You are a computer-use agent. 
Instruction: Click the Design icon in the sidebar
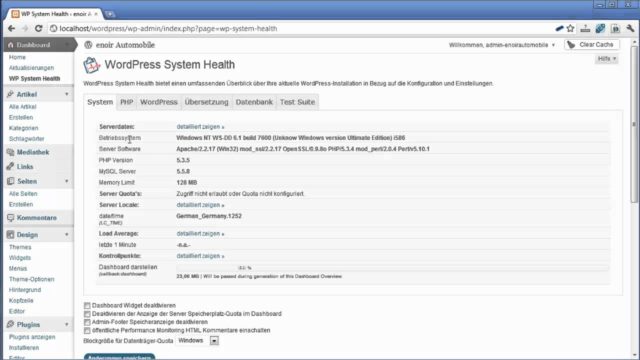click(11, 235)
